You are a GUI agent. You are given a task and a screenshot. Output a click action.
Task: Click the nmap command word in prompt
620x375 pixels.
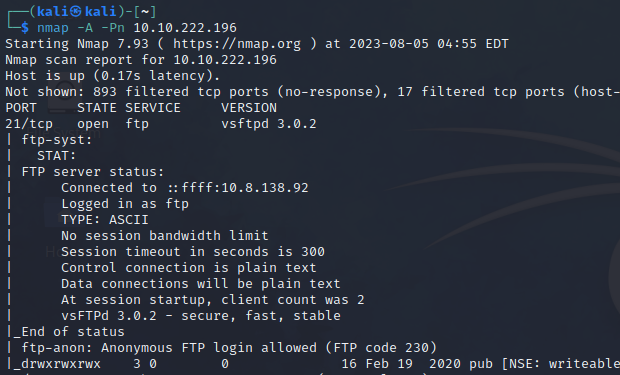tap(53, 28)
